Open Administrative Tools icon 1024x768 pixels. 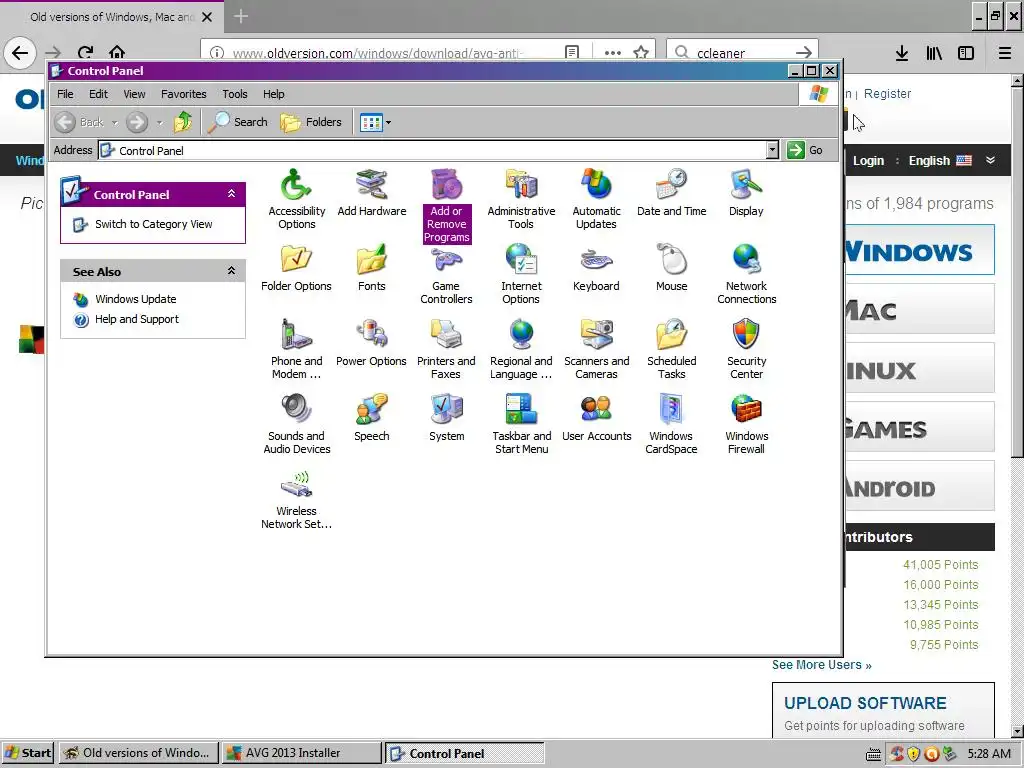point(521,199)
